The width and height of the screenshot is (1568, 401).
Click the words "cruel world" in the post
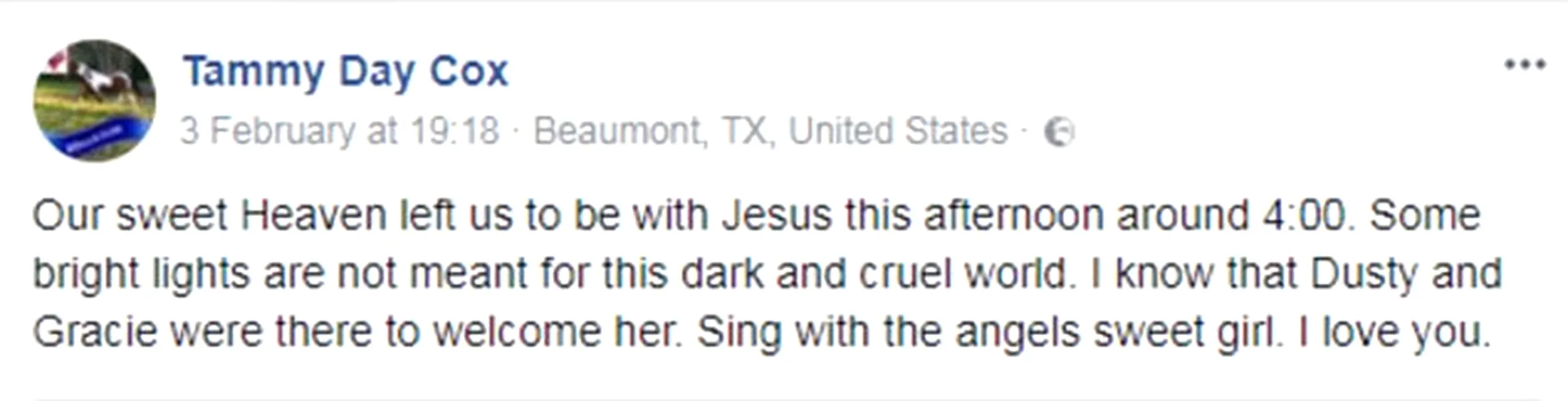pos(962,274)
